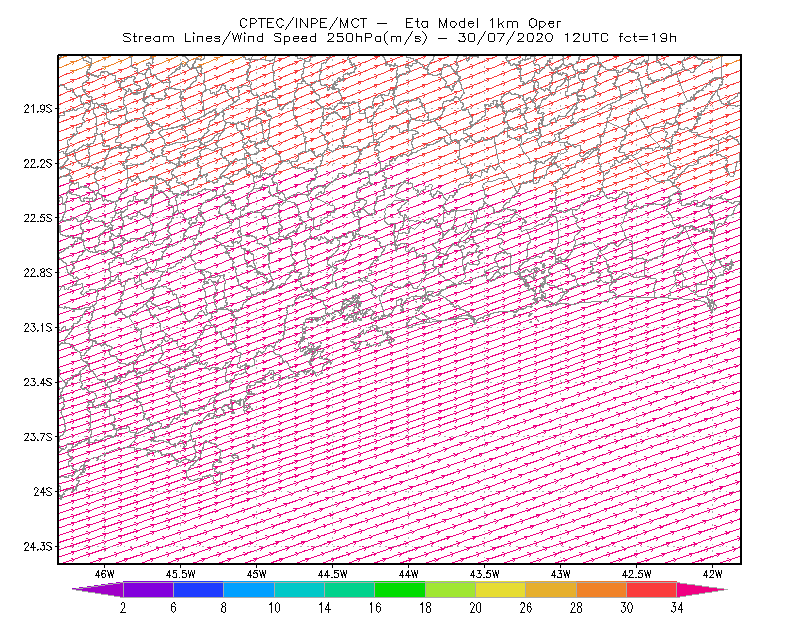This screenshot has height=618, width=800.
Task: Click the 23.1S latitude axis label
Action: coord(38,327)
